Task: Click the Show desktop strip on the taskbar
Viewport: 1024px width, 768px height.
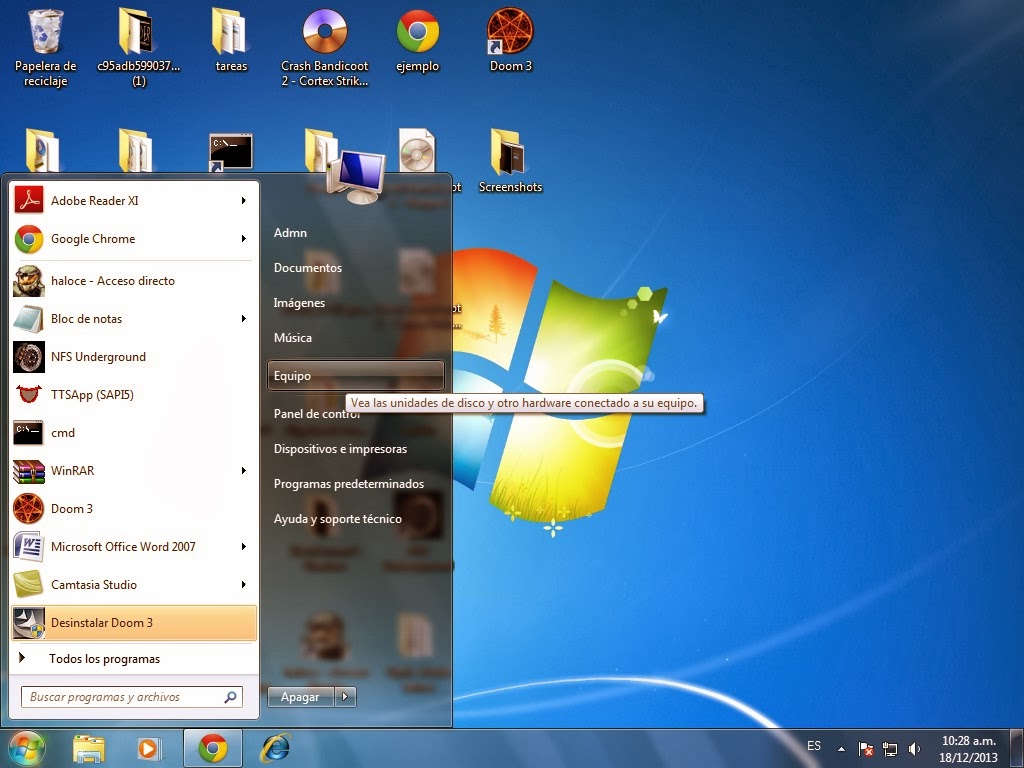Action: [1017, 749]
